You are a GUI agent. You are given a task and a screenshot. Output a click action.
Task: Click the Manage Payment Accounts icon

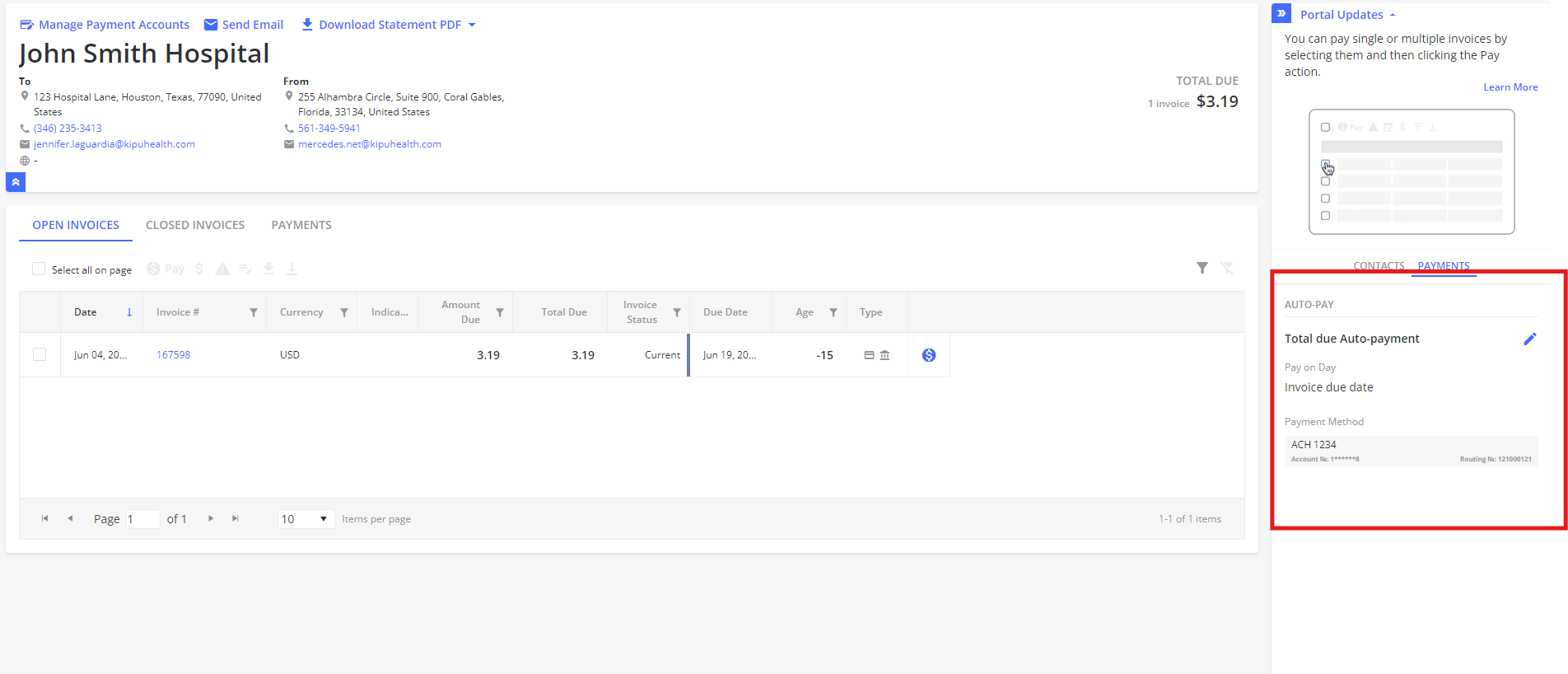point(26,25)
